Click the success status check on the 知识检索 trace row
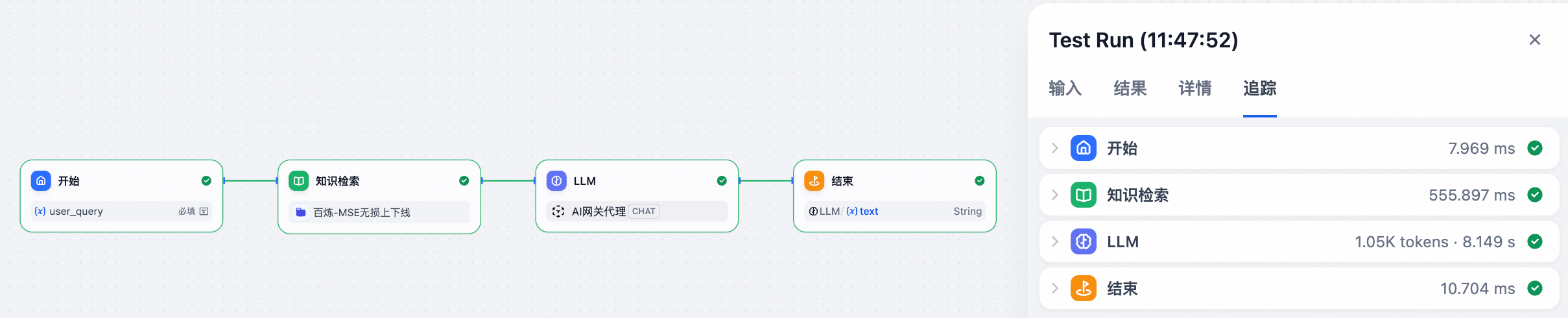 pos(1534,195)
